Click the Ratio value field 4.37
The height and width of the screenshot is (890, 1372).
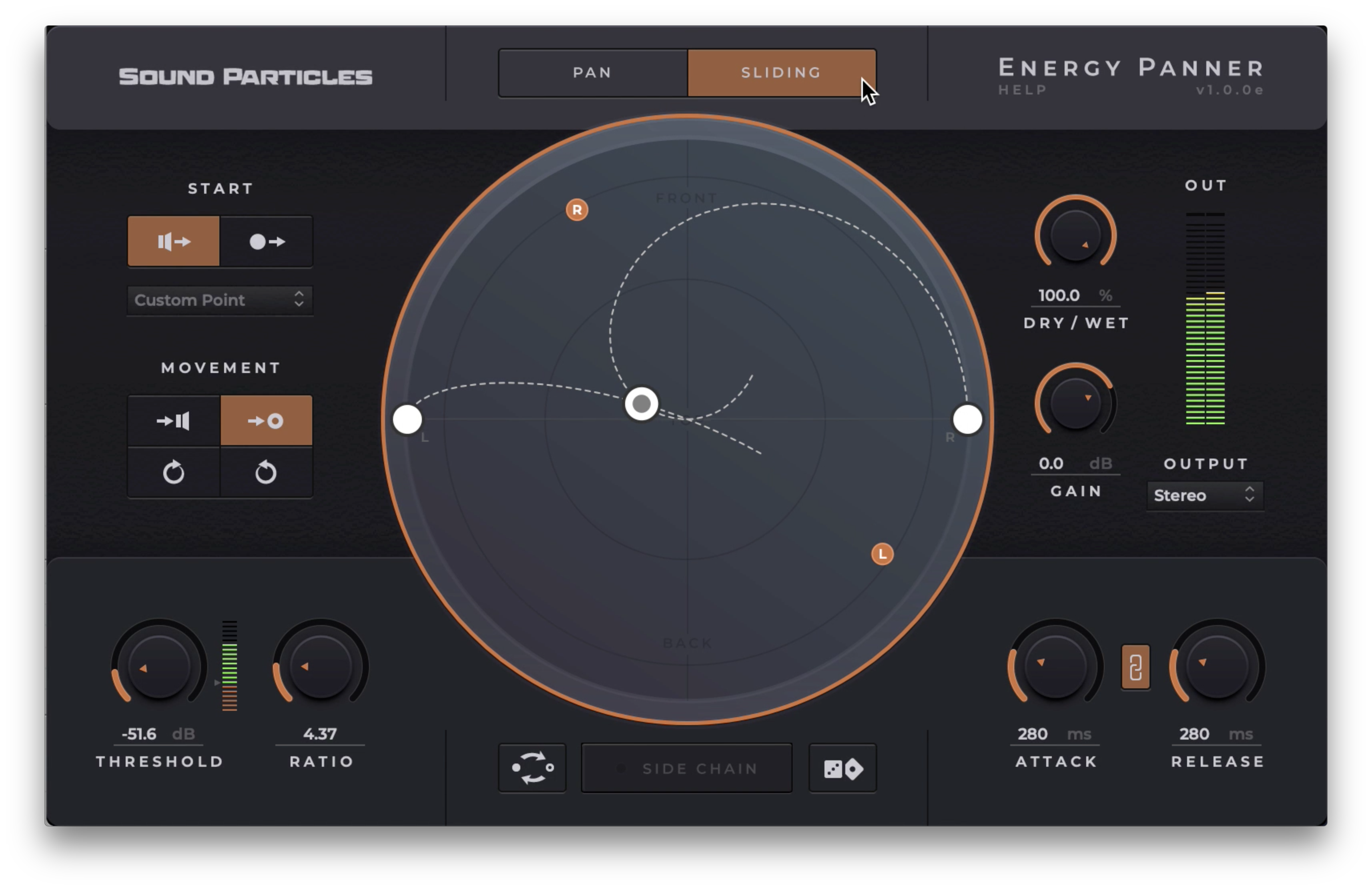(320, 734)
